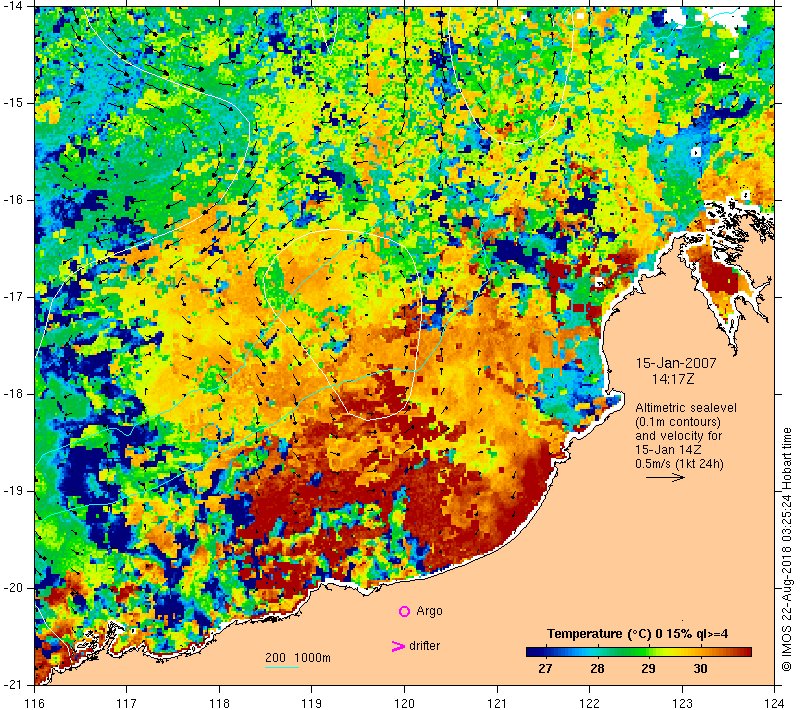Click the '28' color bar tick label
Image resolution: width=800 pixels, height=710 pixels.
[x=597, y=669]
